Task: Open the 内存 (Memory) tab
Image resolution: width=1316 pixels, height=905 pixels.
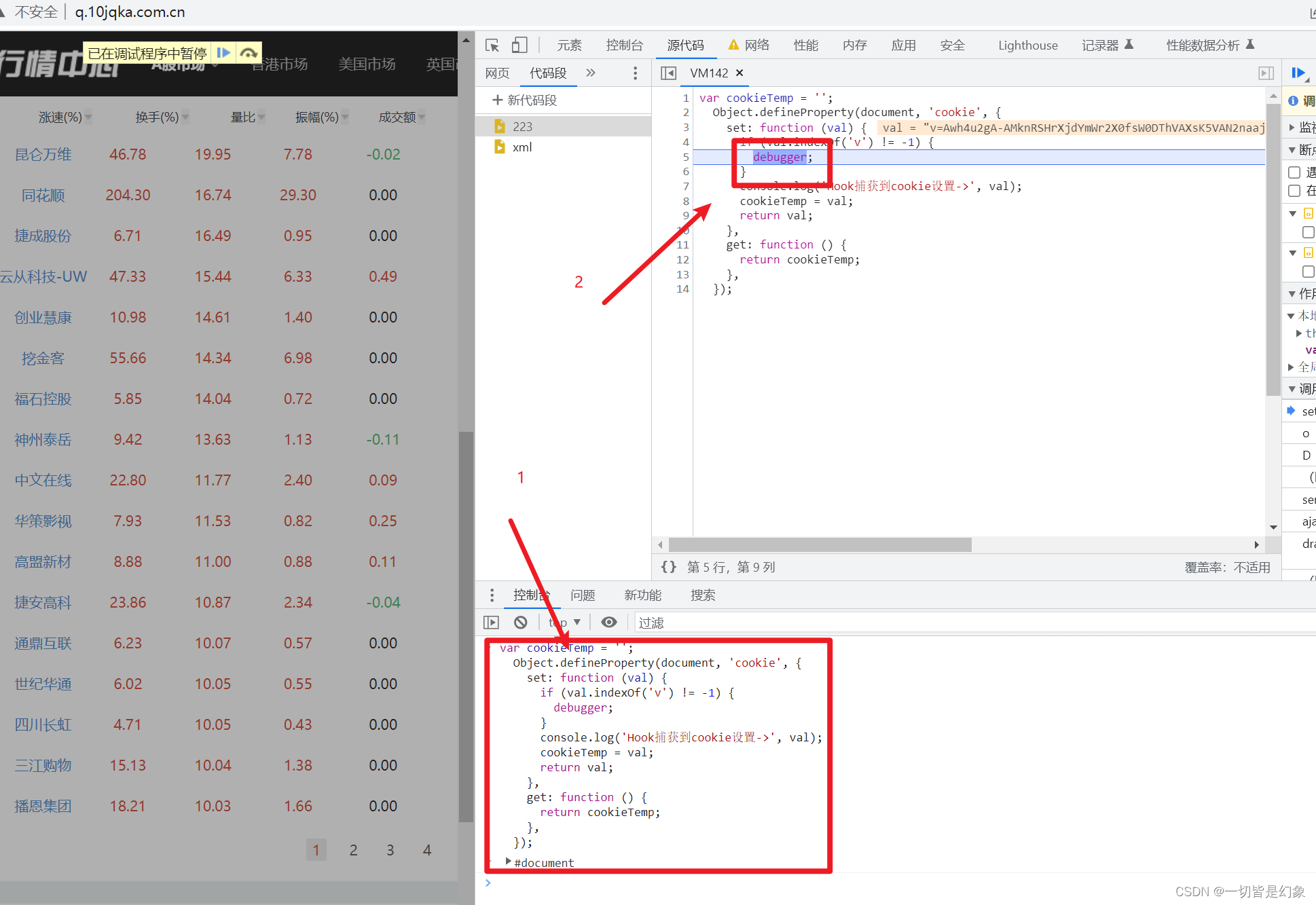Action: tap(854, 45)
